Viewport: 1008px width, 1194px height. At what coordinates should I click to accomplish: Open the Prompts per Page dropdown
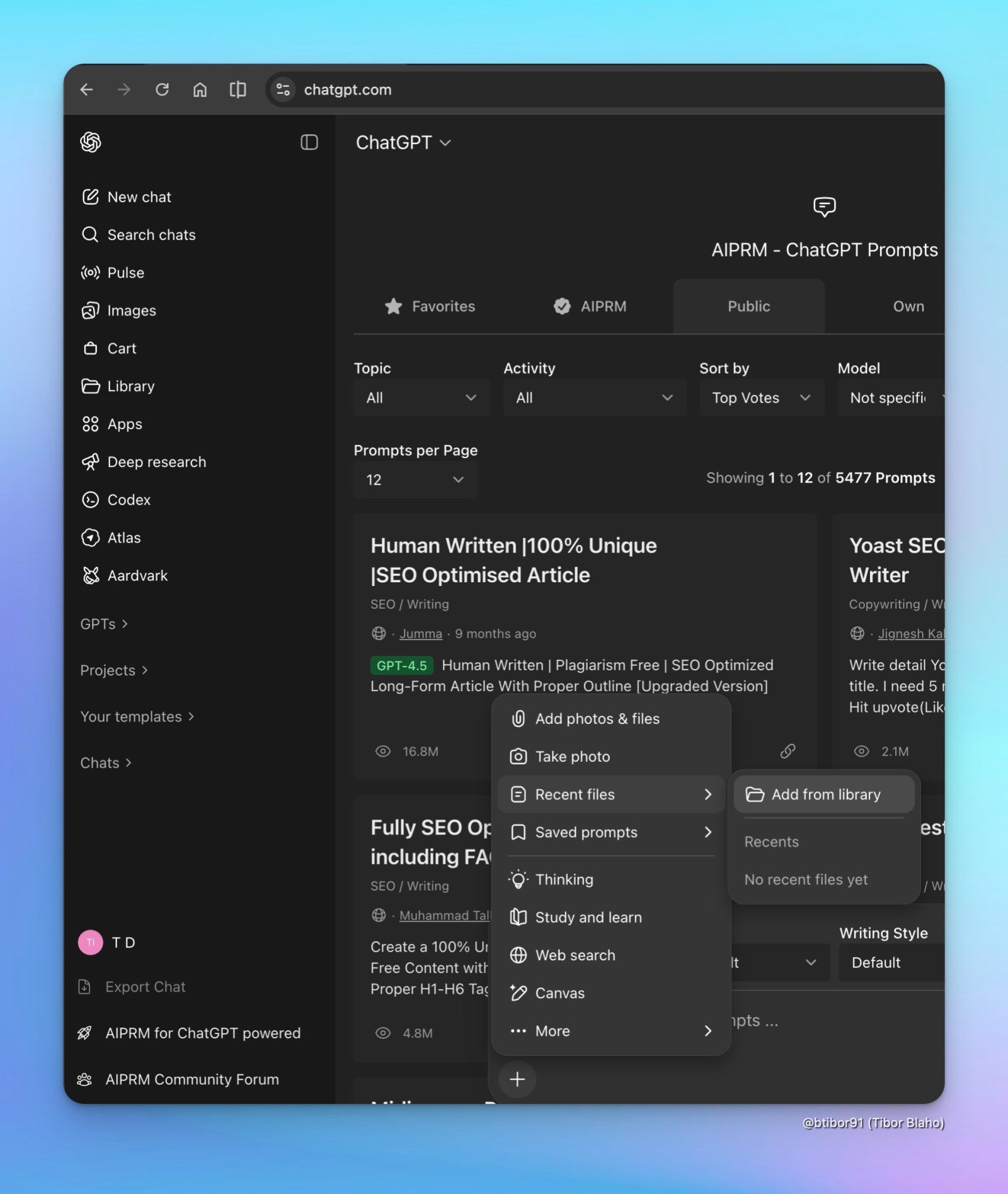(415, 479)
